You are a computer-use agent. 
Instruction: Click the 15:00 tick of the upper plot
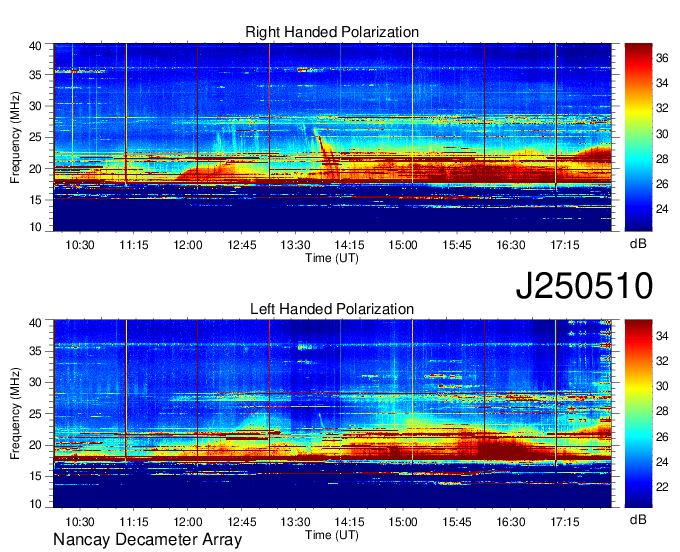(x=403, y=245)
